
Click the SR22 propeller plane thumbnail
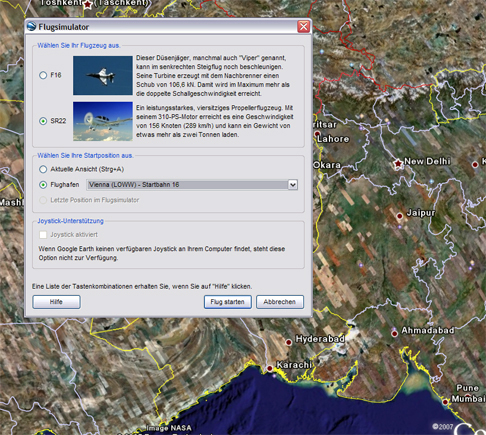tap(103, 121)
